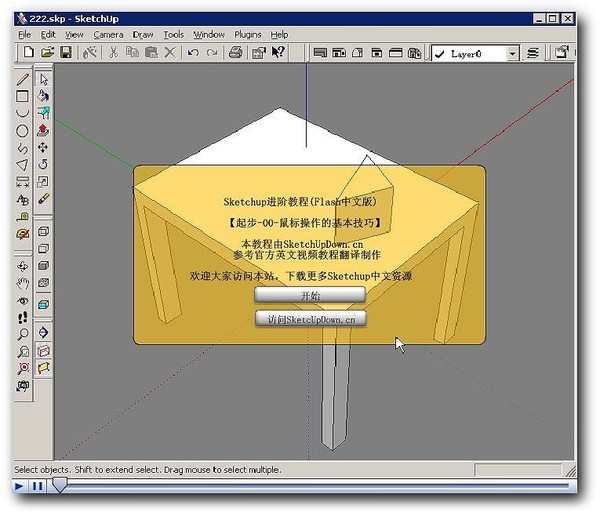Select the Protractor tool

click(x=23, y=234)
